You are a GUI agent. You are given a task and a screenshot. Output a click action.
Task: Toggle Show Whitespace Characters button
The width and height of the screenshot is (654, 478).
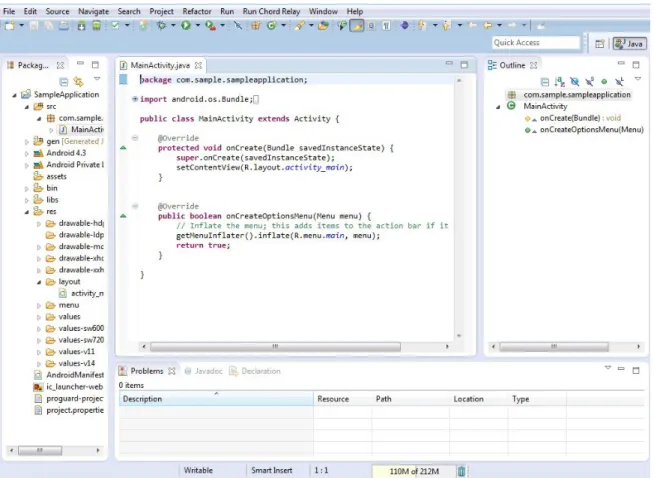click(x=387, y=26)
